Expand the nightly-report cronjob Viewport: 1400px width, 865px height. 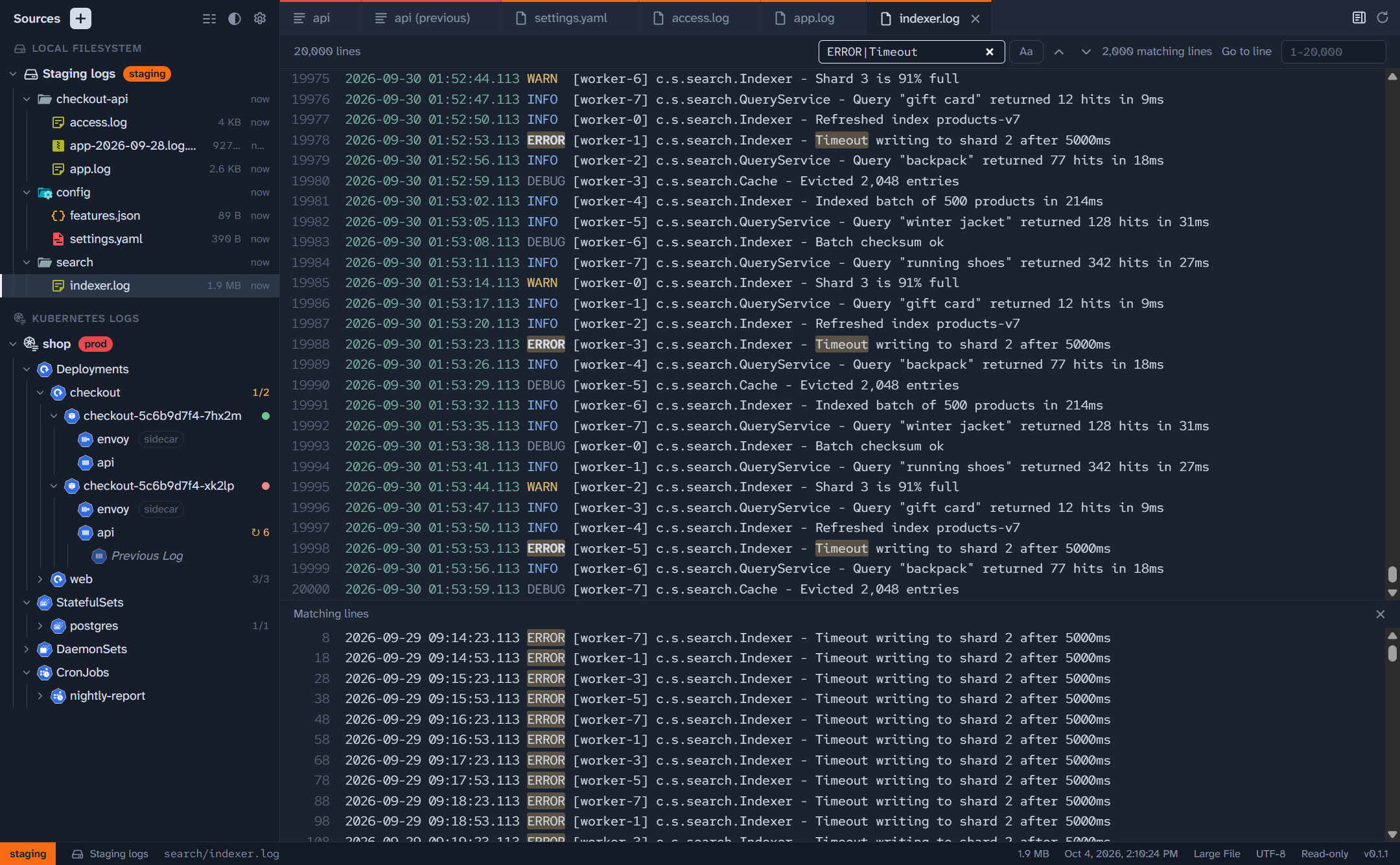click(40, 696)
